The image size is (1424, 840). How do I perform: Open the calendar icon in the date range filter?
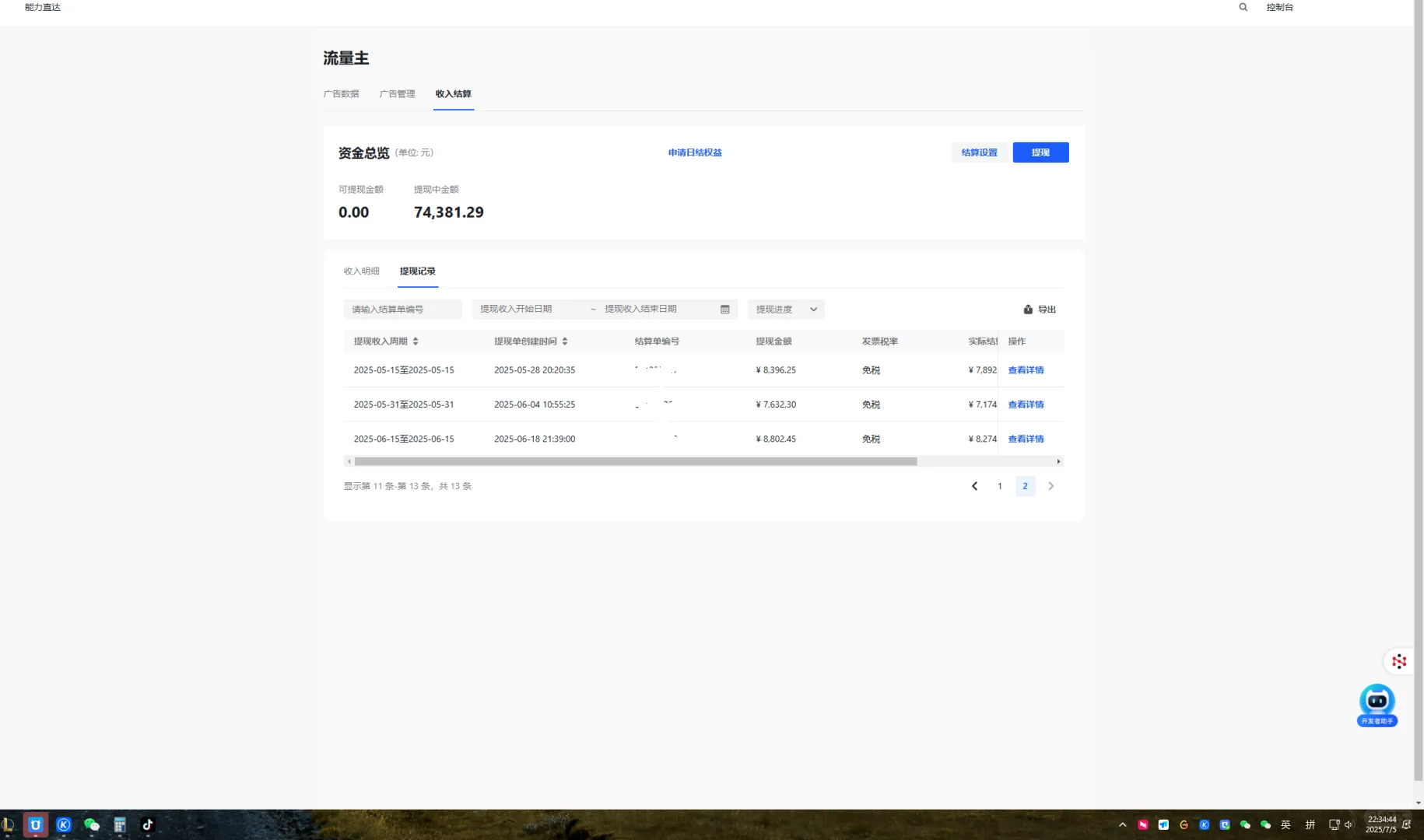point(724,309)
